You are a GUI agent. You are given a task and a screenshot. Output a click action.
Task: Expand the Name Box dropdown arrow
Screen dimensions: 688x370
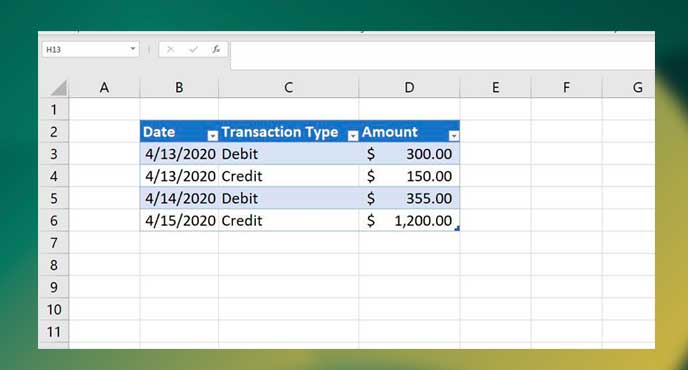[x=133, y=49]
